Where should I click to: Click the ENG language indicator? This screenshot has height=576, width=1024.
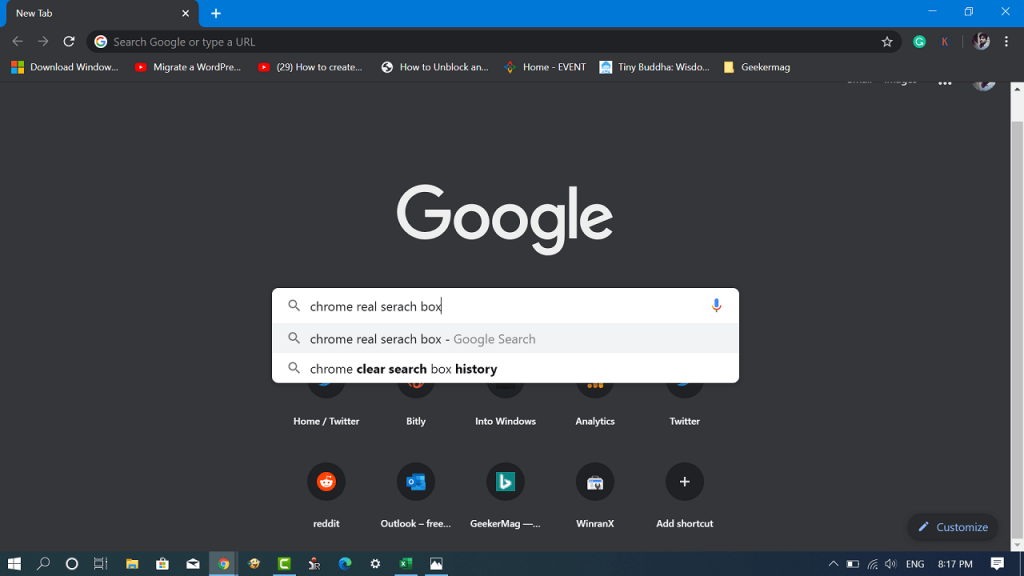point(915,564)
